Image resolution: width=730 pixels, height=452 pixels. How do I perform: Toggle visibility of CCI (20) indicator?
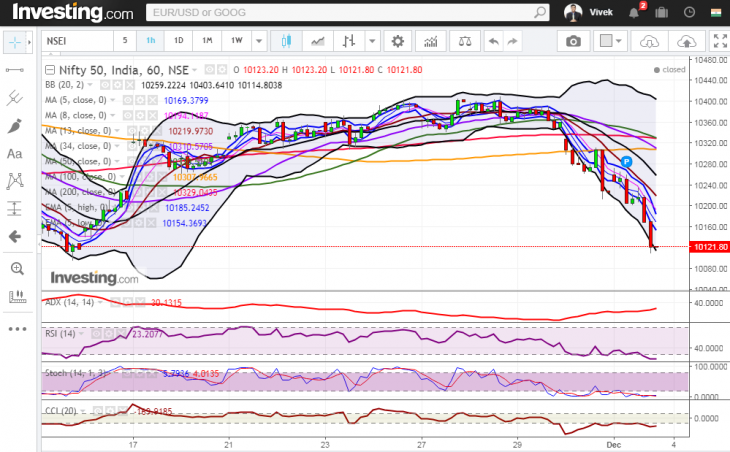pos(97,411)
